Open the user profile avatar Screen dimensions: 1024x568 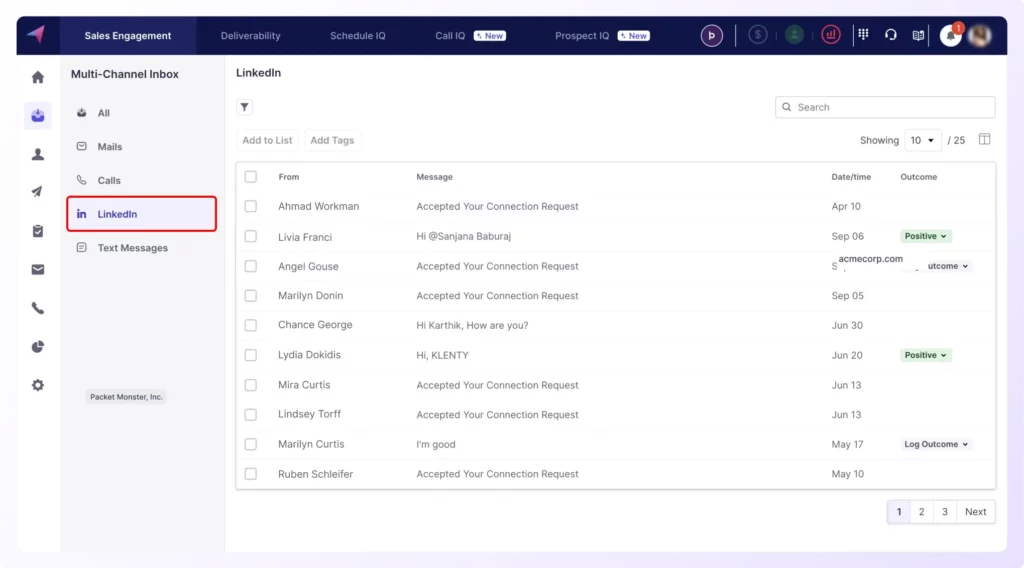pyautogui.click(x=980, y=35)
